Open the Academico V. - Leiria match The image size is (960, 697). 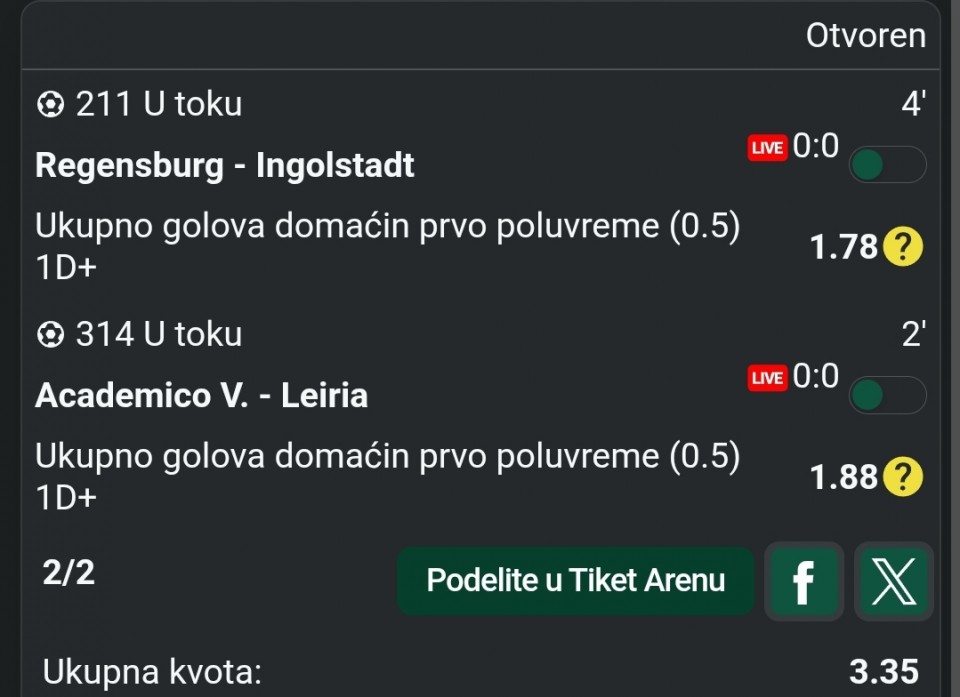coord(201,396)
